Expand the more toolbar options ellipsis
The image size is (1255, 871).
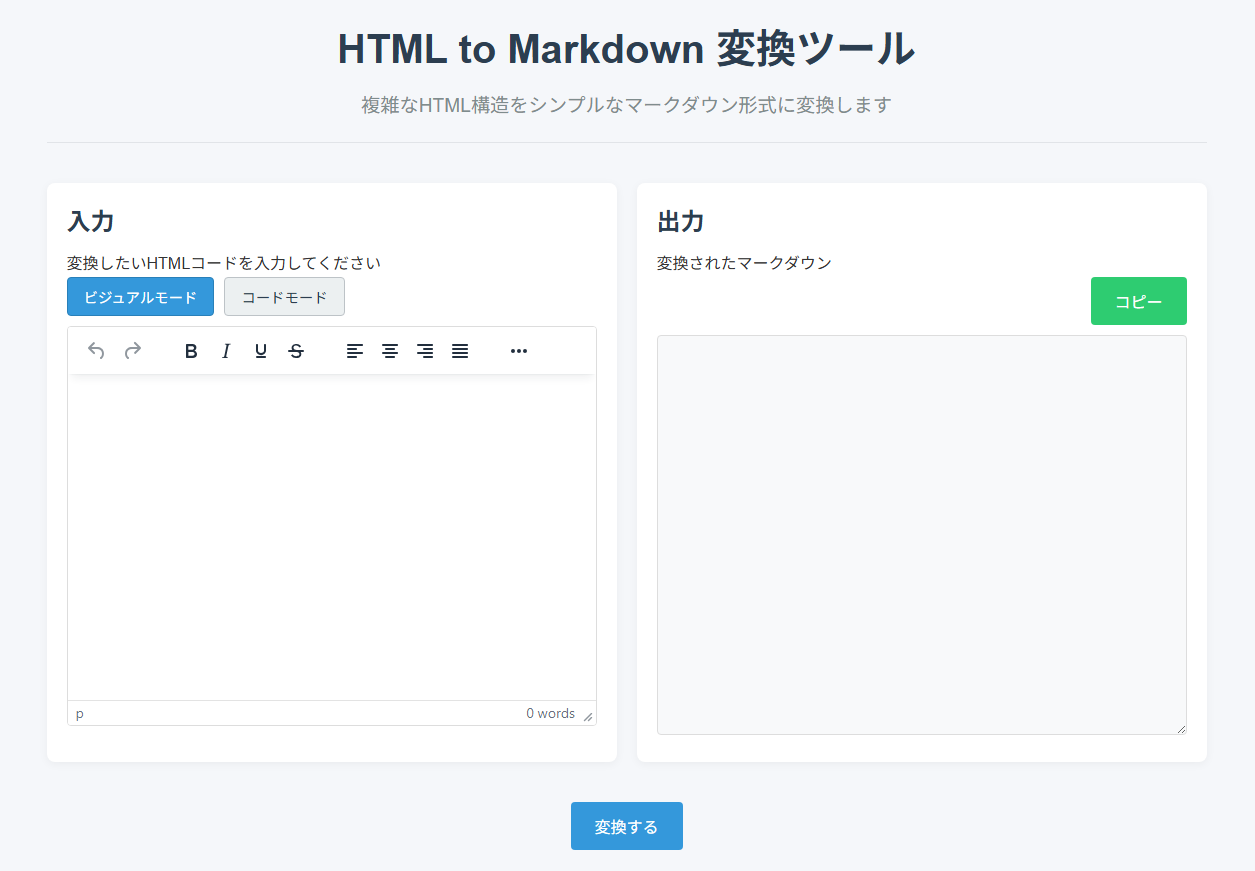coord(519,351)
